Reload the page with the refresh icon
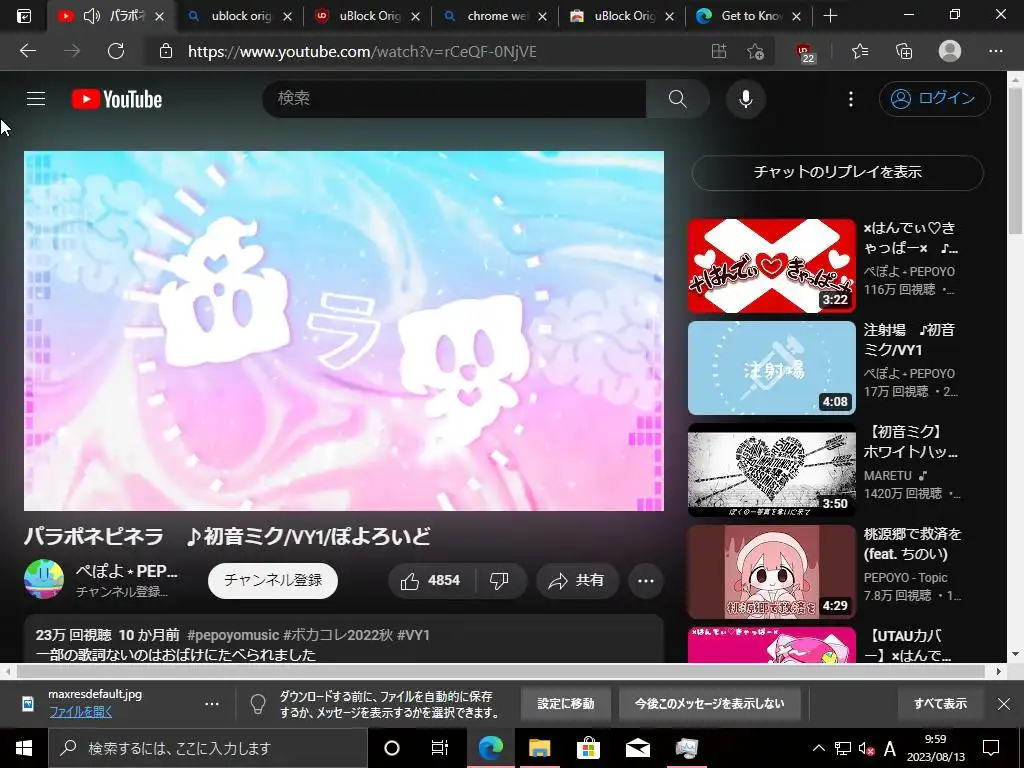The width and height of the screenshot is (1024, 768). pos(116,51)
